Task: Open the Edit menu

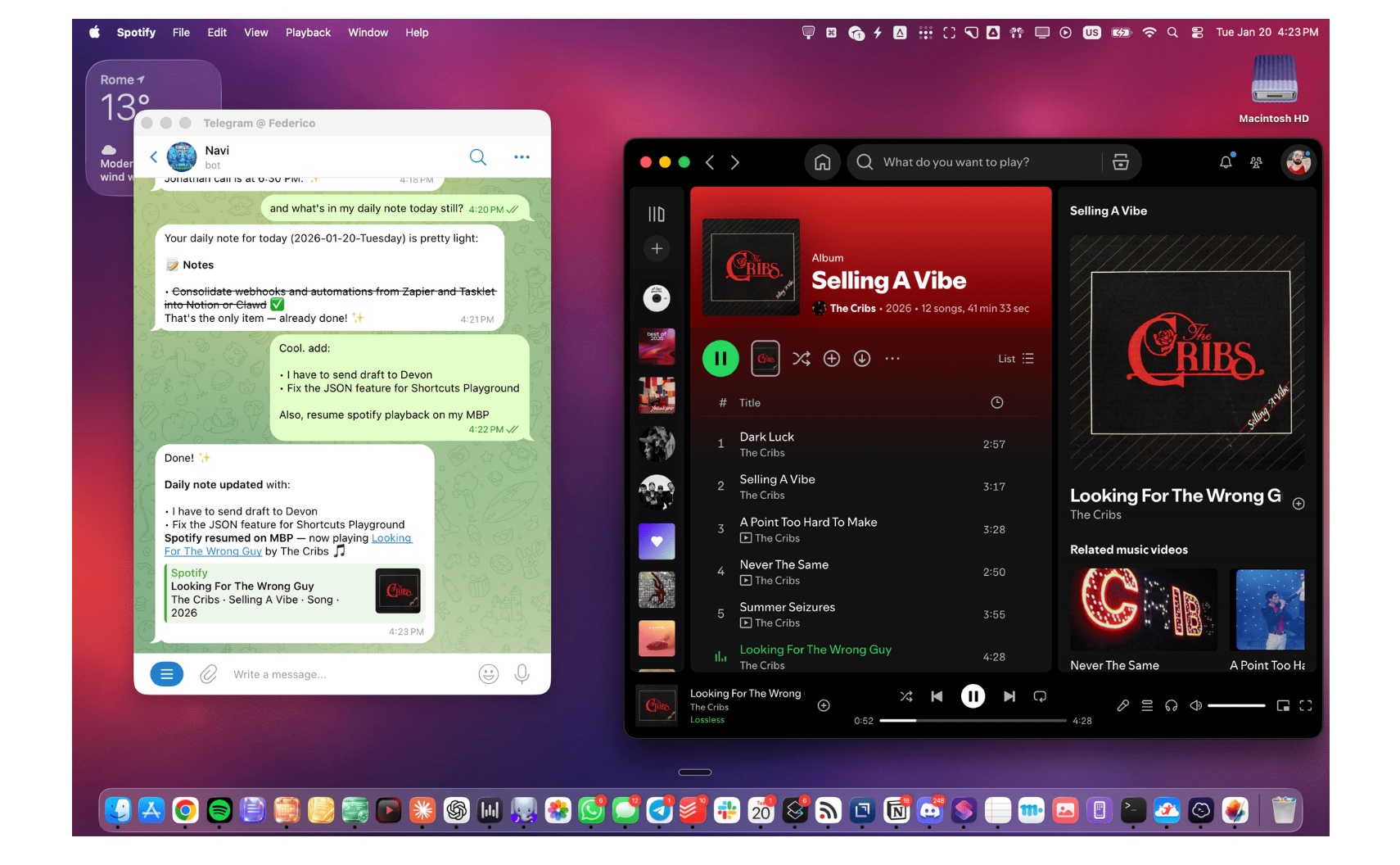Action: (217, 33)
